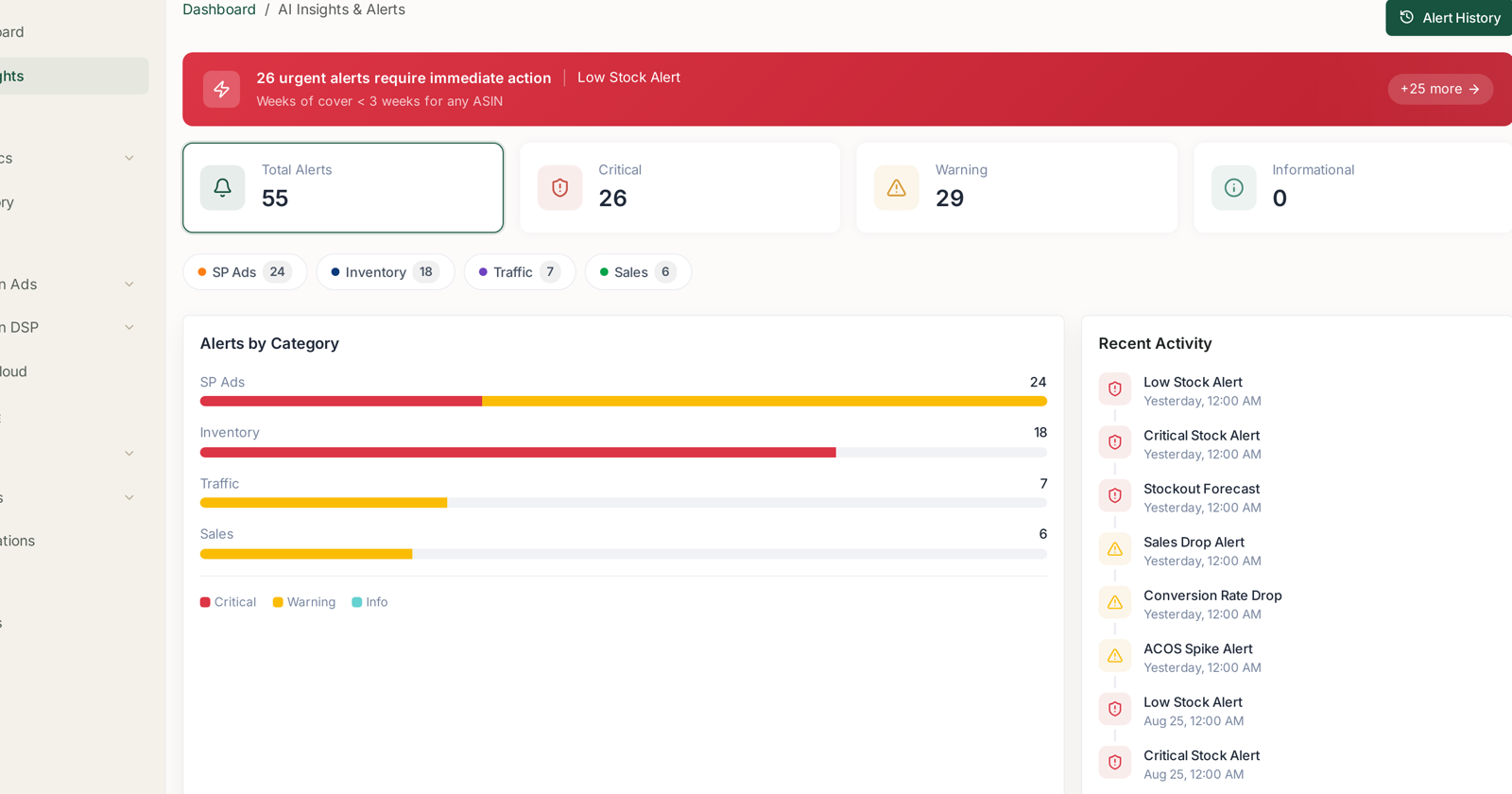Click the lightning bolt urgent alert icon
The height and width of the screenshot is (794, 1512).
(x=221, y=89)
